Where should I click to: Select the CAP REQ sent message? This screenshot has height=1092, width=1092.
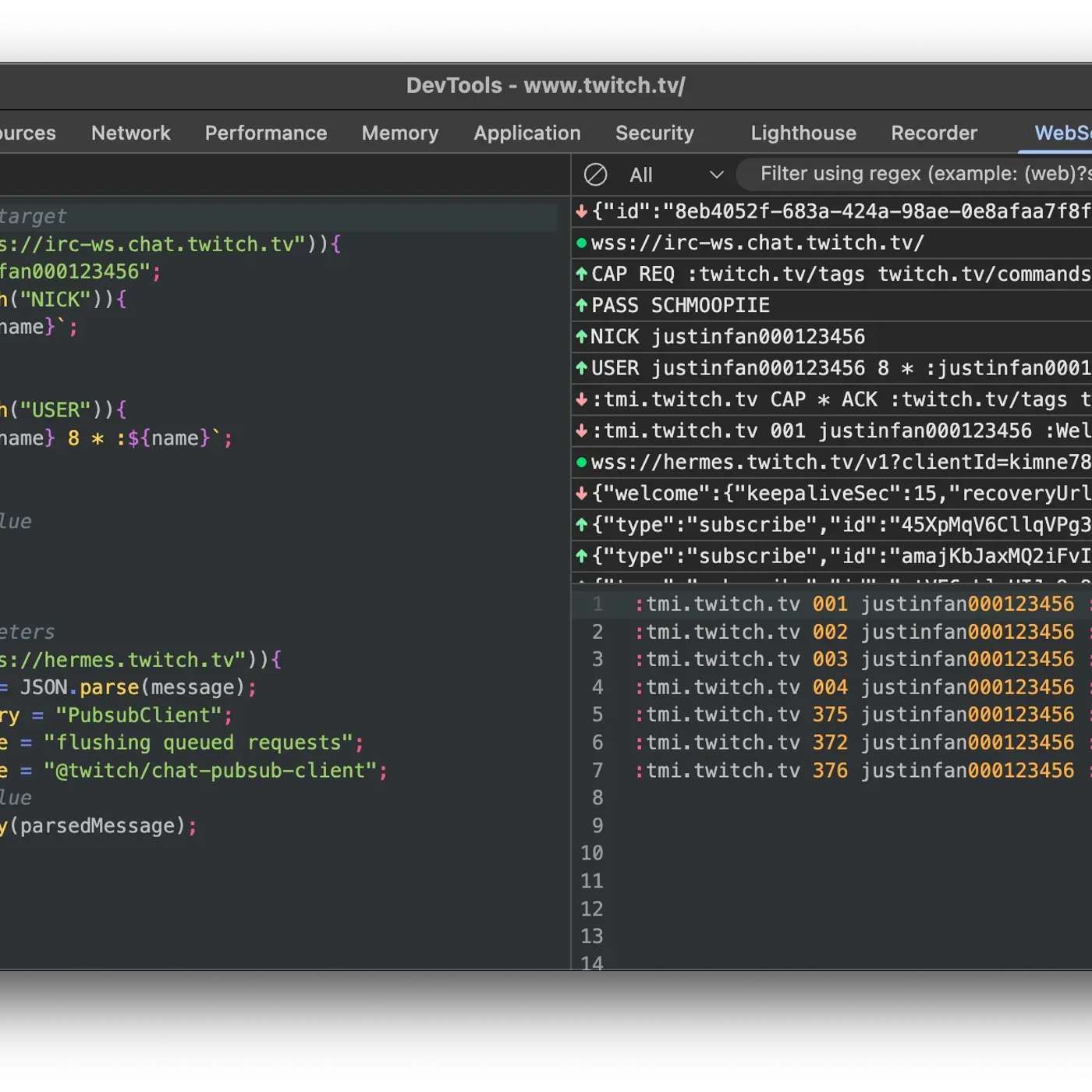coord(831,275)
